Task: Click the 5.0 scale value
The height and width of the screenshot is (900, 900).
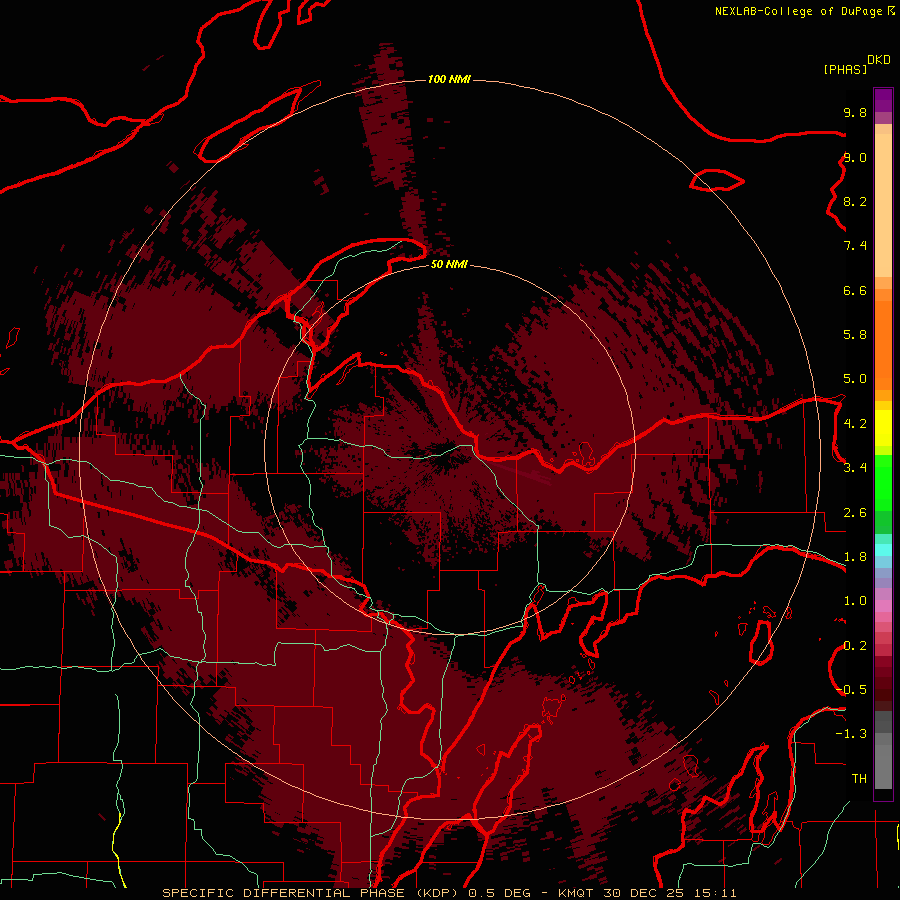Action: 855,379
